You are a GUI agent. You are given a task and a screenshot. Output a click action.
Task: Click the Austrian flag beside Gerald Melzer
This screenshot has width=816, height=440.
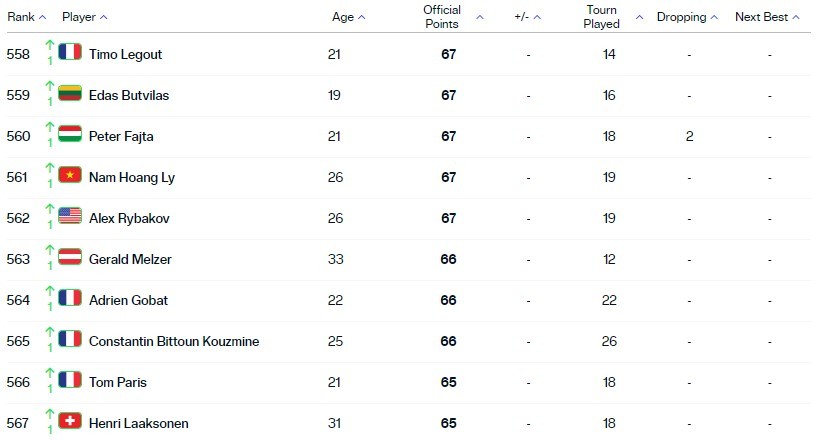coord(70,257)
